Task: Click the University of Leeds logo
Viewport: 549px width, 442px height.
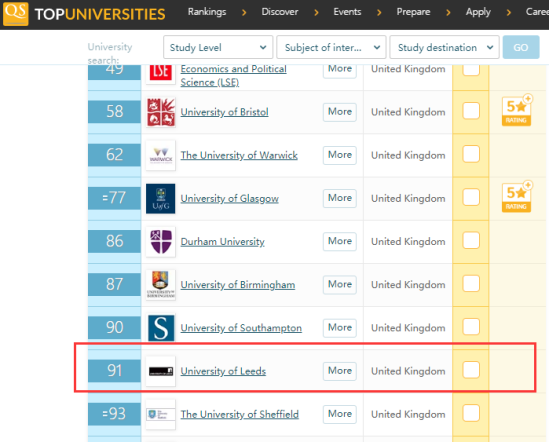Action: (161, 371)
